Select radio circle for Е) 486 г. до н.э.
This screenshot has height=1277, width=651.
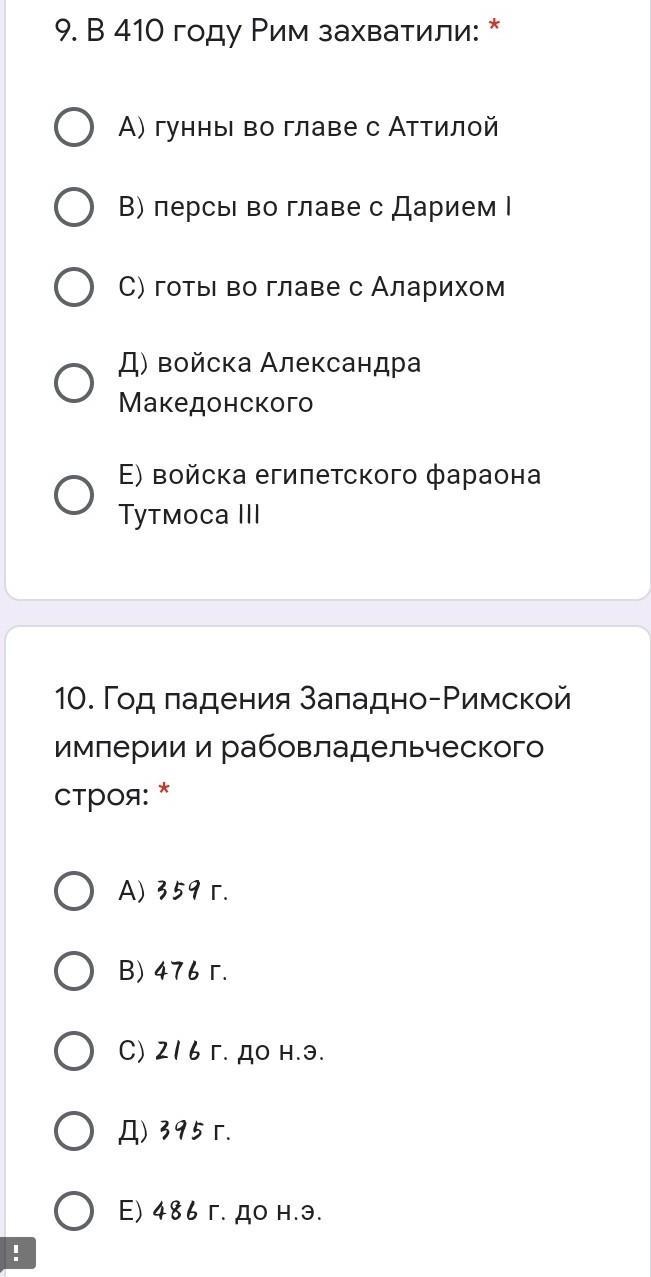pos(73,1211)
